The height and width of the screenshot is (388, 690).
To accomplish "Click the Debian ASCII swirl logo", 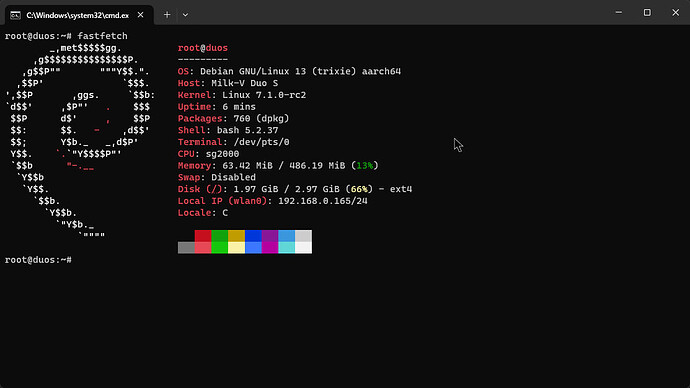I will point(80,142).
